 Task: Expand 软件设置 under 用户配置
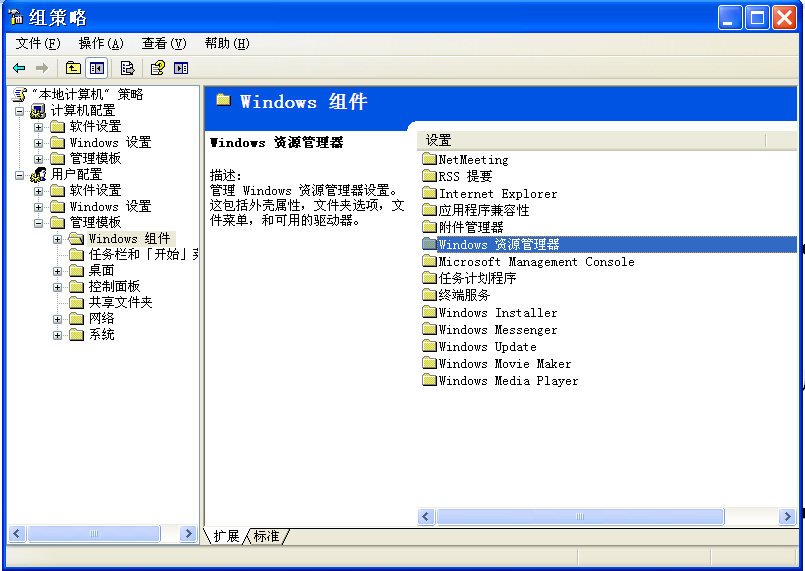click(x=39, y=191)
